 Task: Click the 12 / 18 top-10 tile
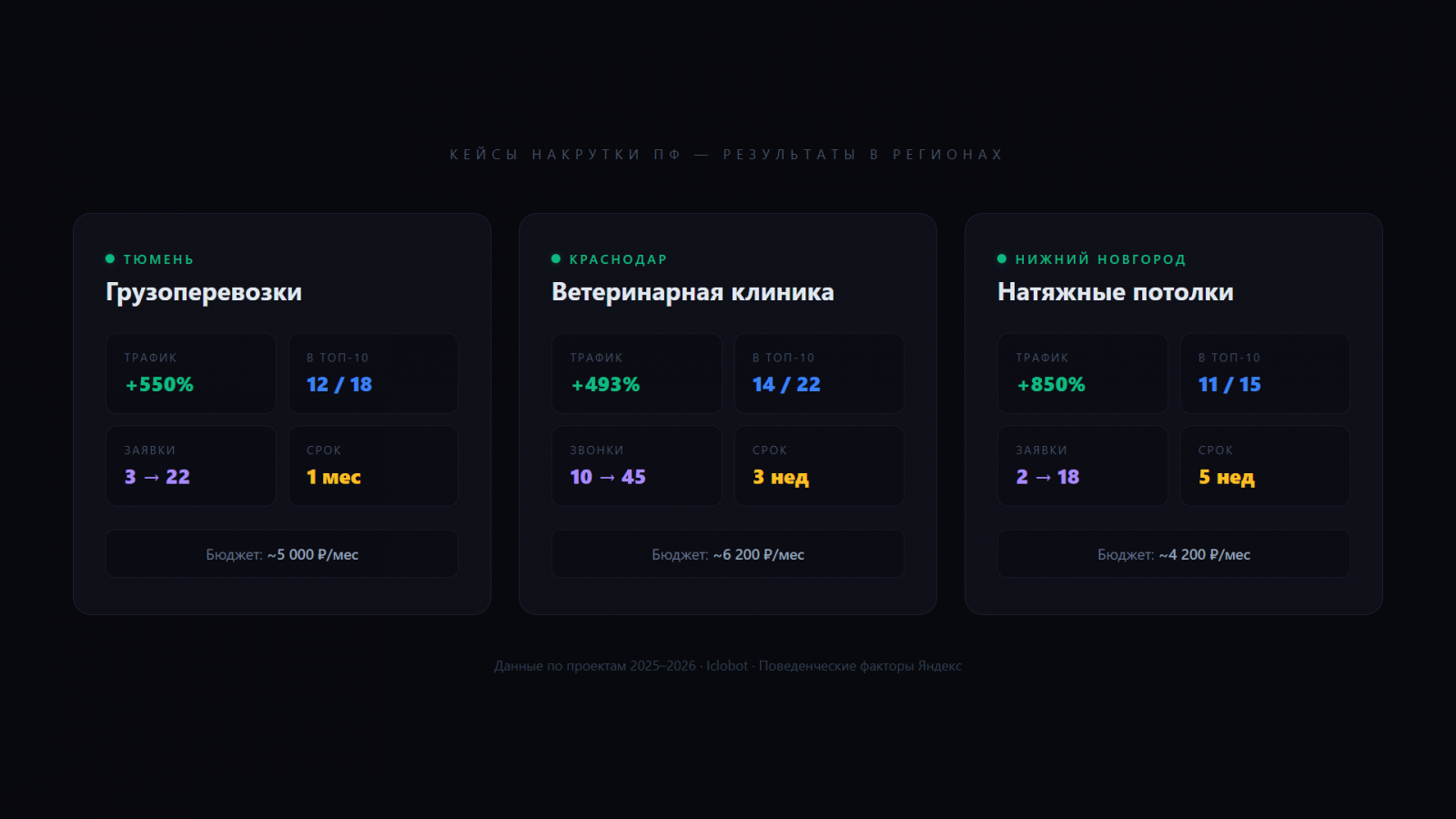[x=373, y=373]
